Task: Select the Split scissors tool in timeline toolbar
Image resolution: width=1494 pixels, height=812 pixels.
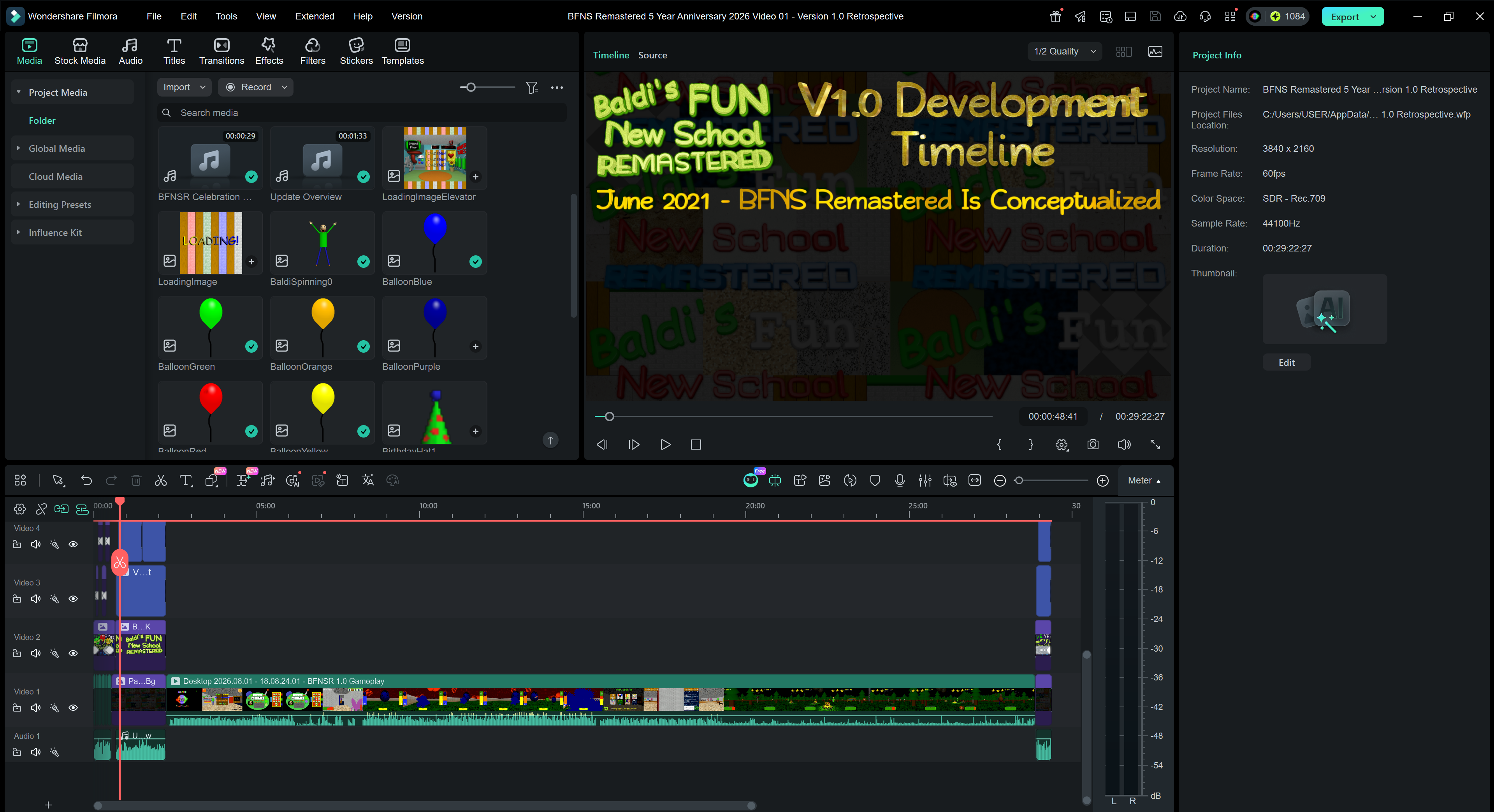Action: pos(161,480)
